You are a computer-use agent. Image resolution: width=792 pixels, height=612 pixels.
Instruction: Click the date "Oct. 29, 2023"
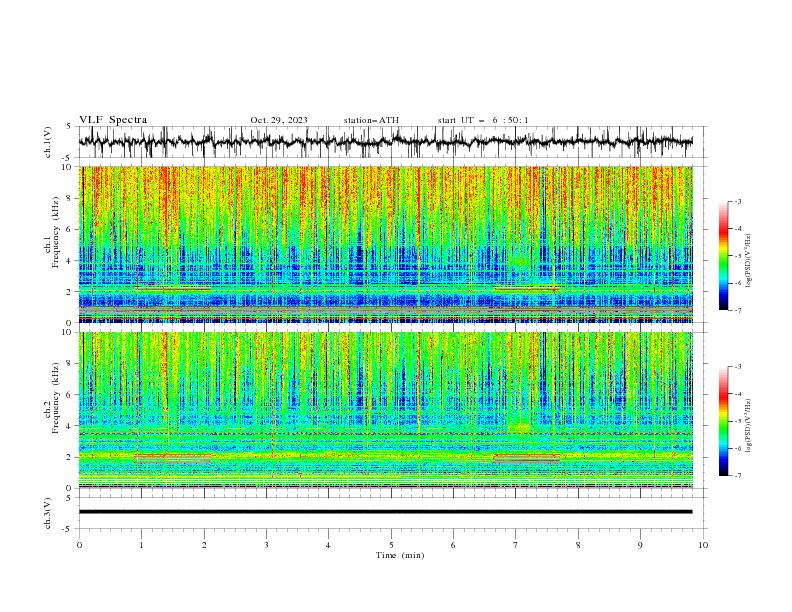tap(279, 120)
